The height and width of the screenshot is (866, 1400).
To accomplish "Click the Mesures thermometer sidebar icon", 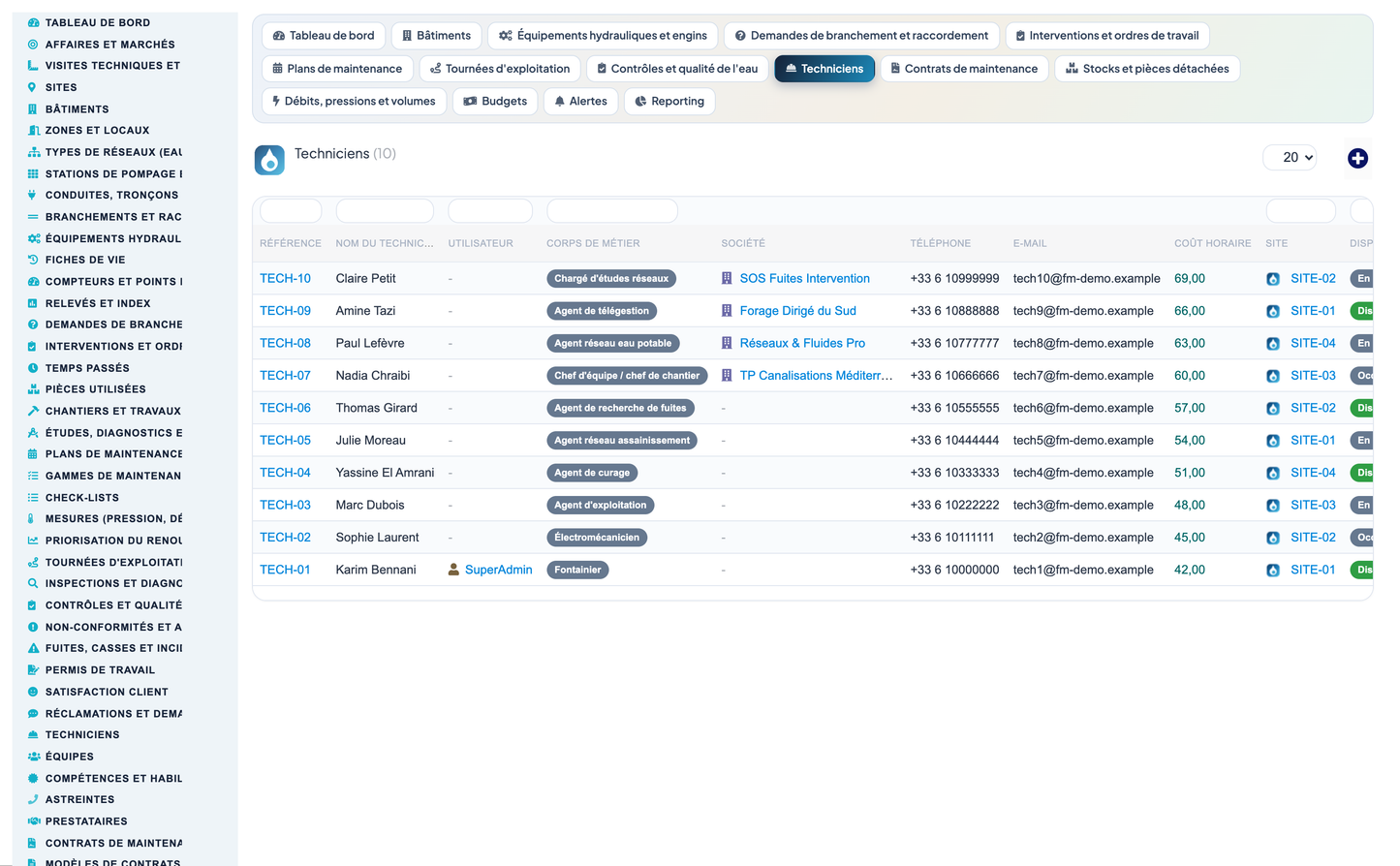I will (32, 519).
